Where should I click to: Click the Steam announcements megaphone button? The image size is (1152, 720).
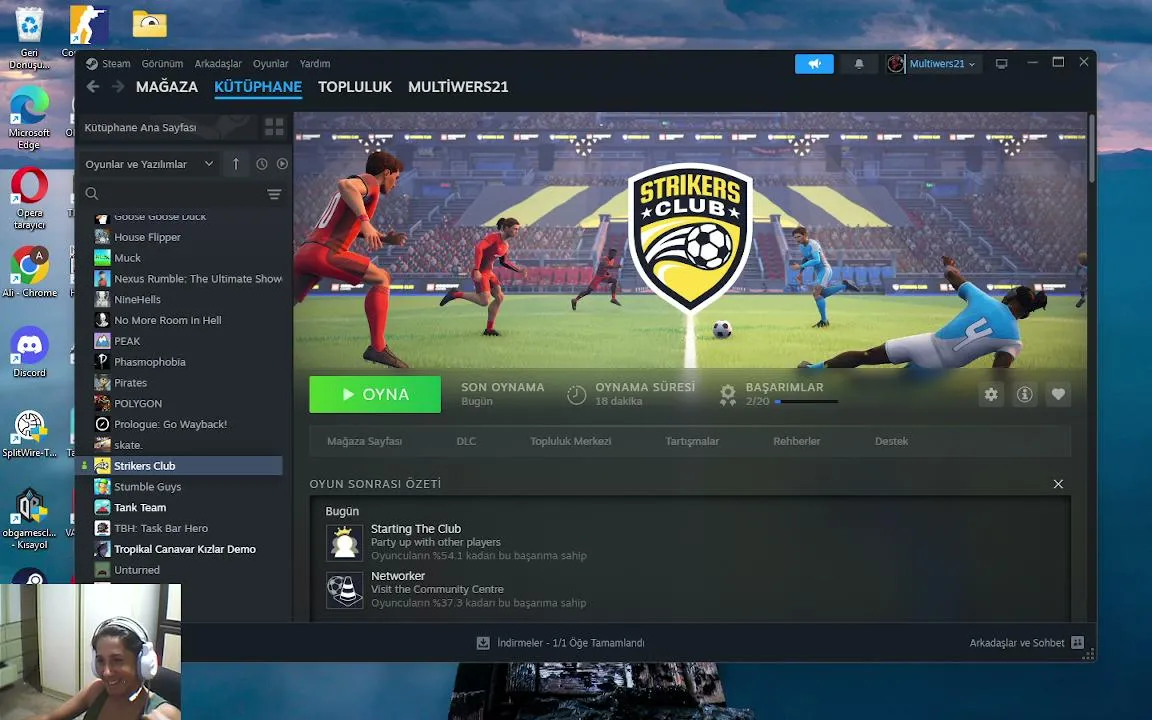click(814, 64)
